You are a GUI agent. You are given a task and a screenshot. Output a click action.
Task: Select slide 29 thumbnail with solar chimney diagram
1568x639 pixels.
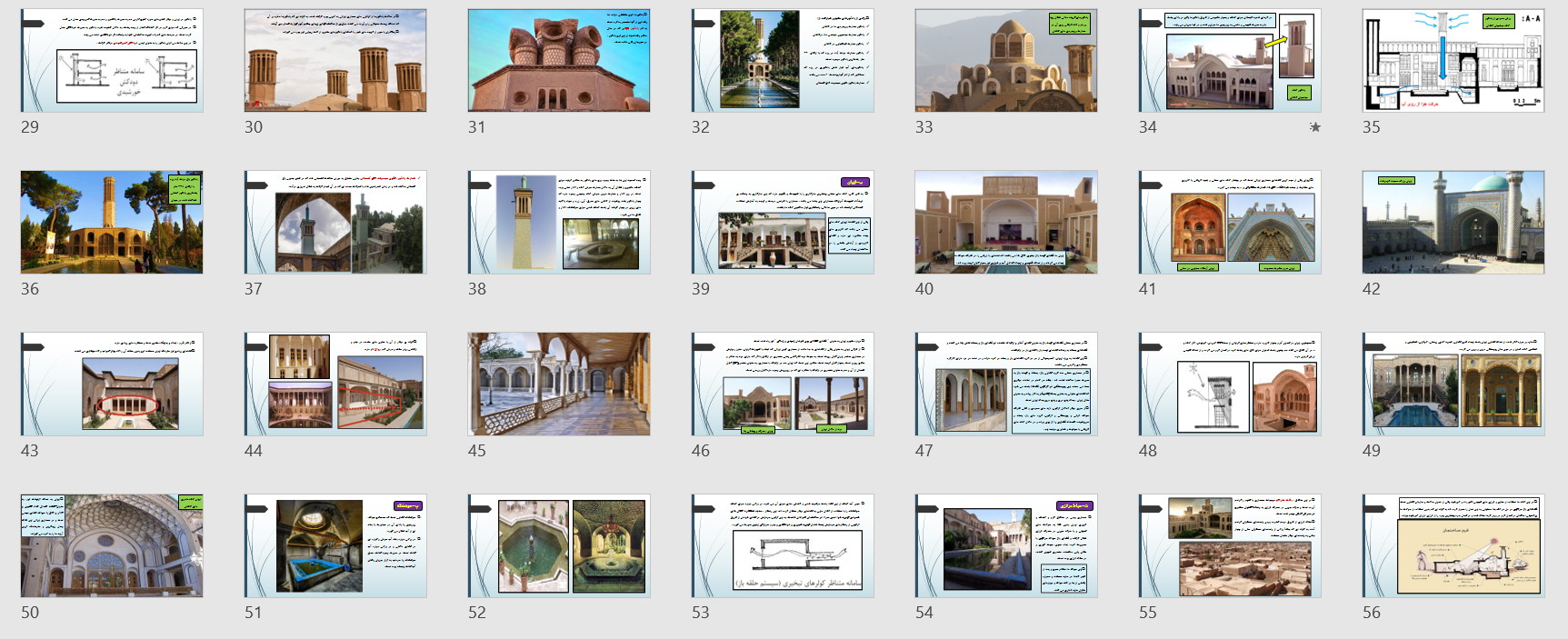[112, 61]
